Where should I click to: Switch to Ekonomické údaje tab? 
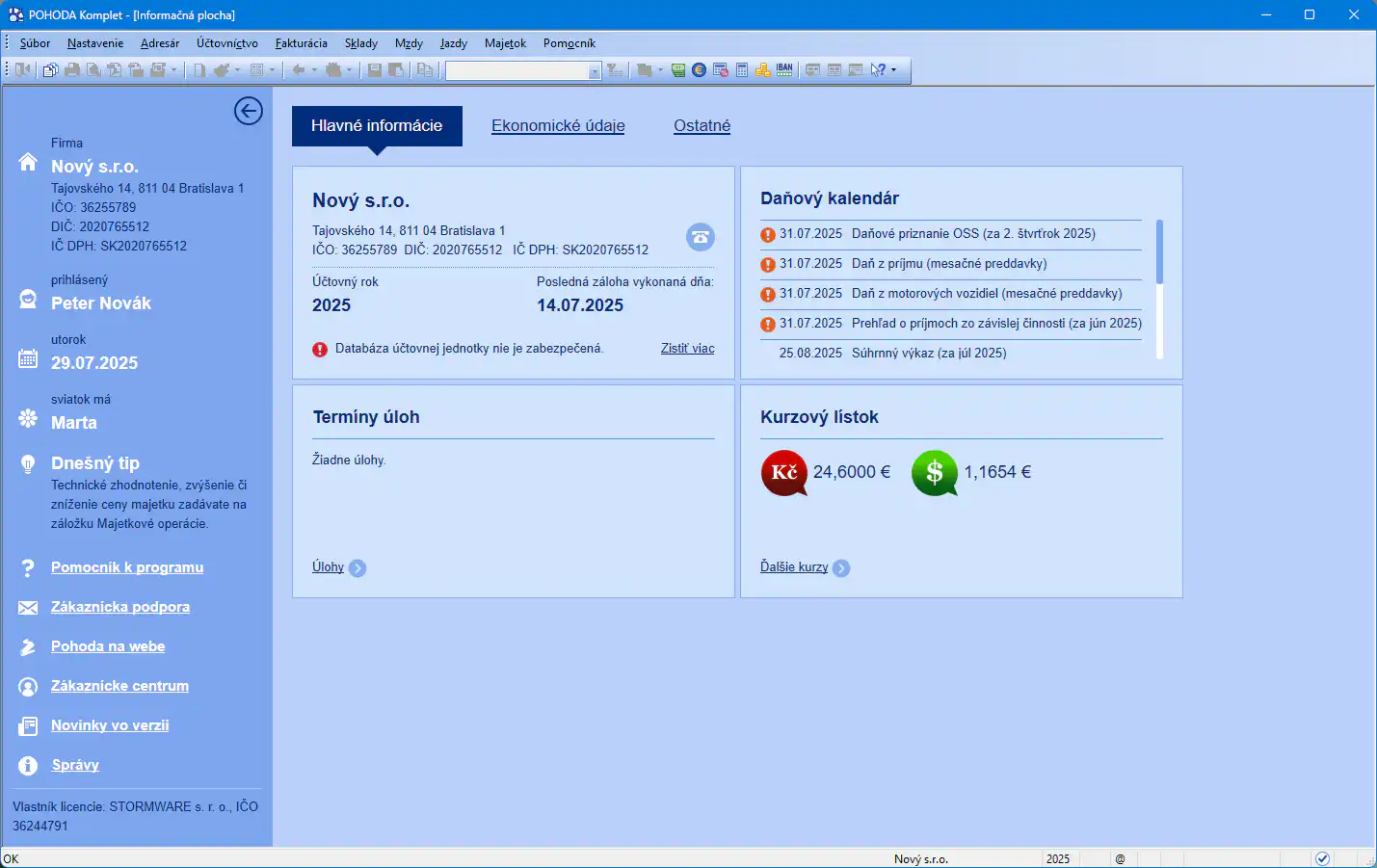coord(558,126)
